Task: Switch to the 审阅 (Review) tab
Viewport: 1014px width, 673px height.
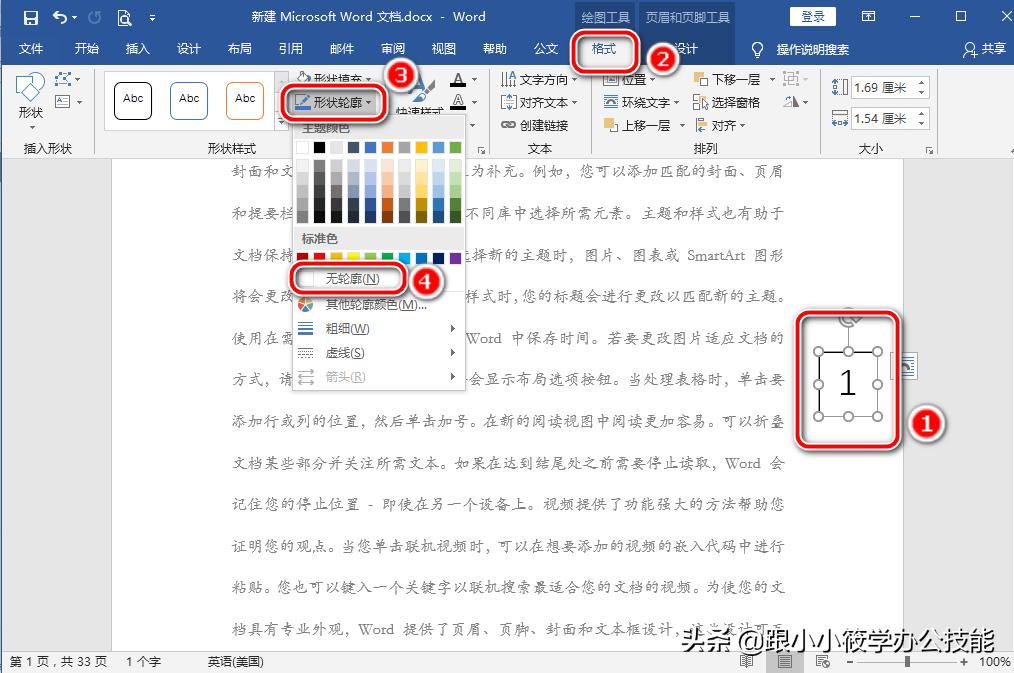Action: (392, 47)
